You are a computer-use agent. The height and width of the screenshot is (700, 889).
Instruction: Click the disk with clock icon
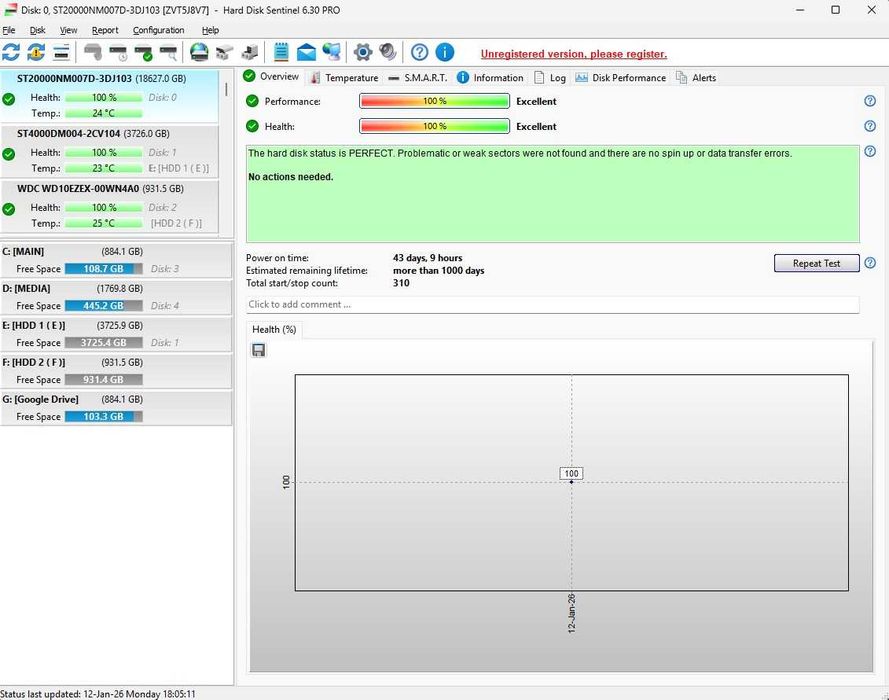(118, 53)
